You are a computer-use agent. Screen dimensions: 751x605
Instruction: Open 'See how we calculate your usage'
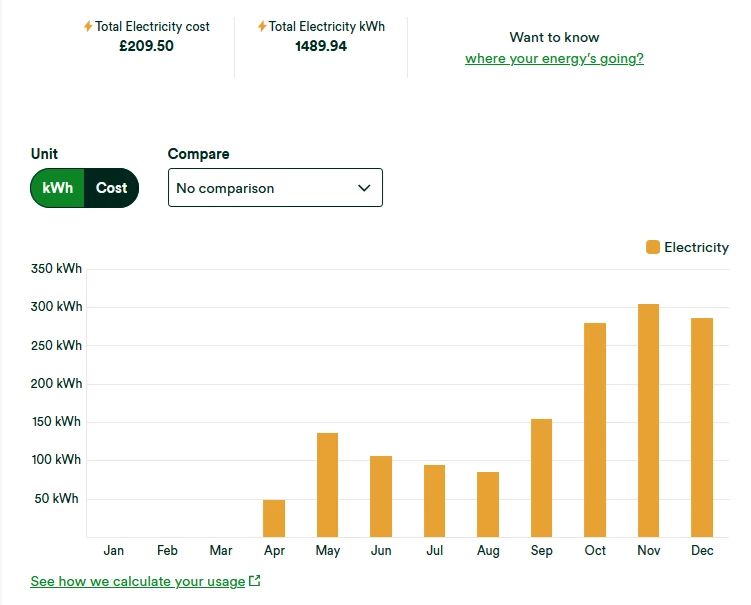point(137,581)
